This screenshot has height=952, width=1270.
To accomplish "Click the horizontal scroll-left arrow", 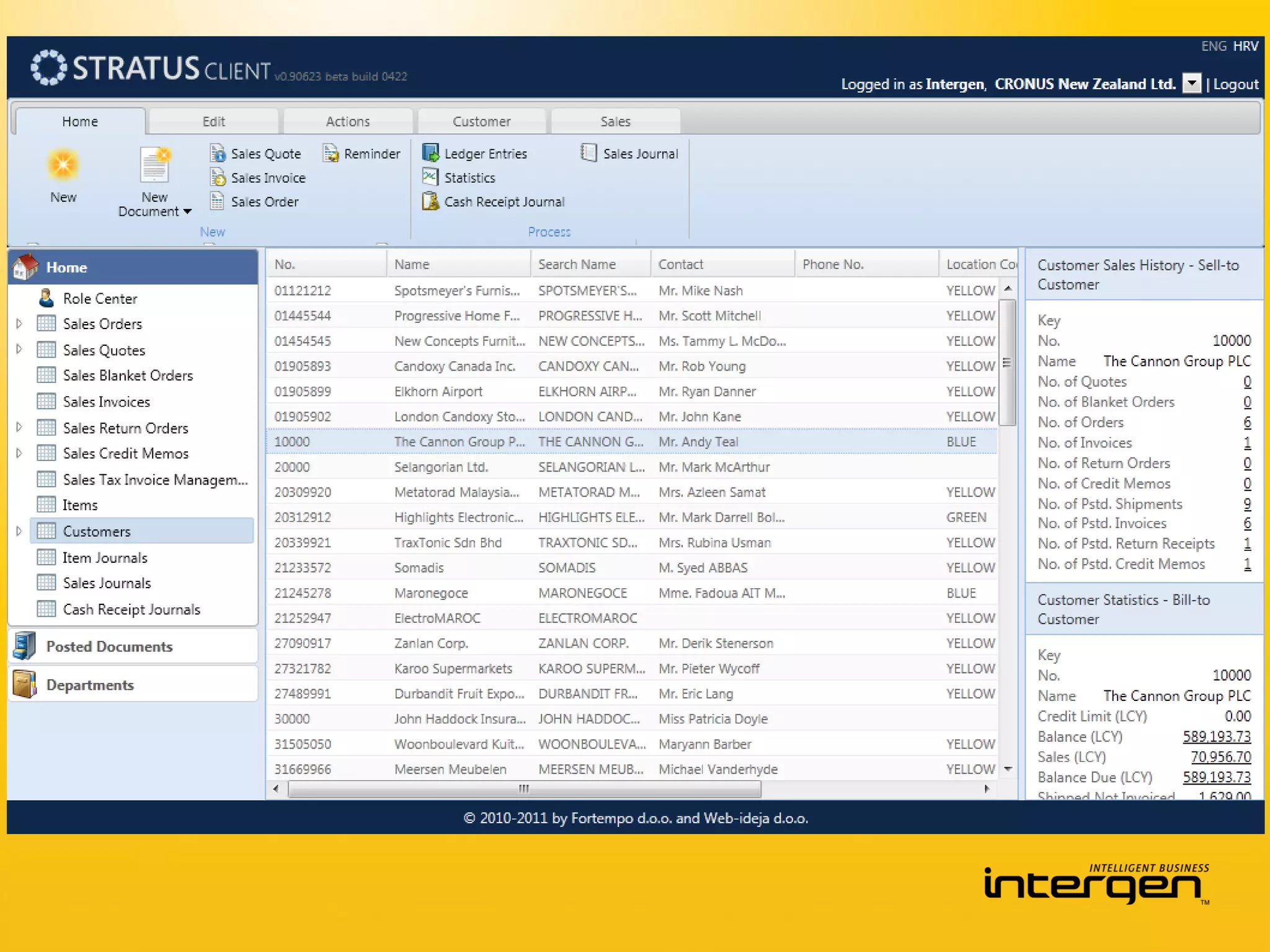I will 277,789.
